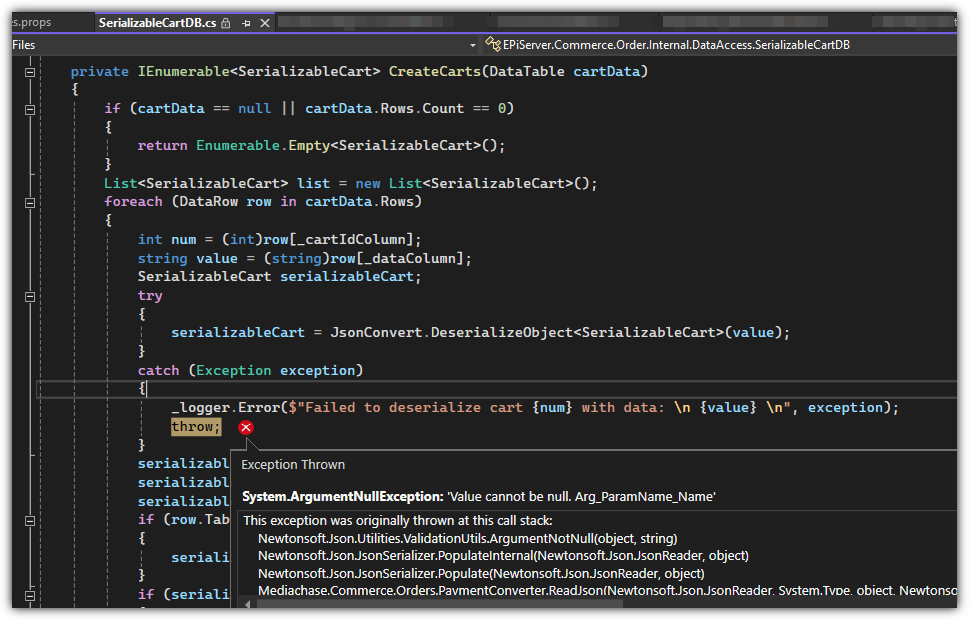Collapse the if cartData null block
Viewport: 970px width, 621px height.
(x=30, y=109)
